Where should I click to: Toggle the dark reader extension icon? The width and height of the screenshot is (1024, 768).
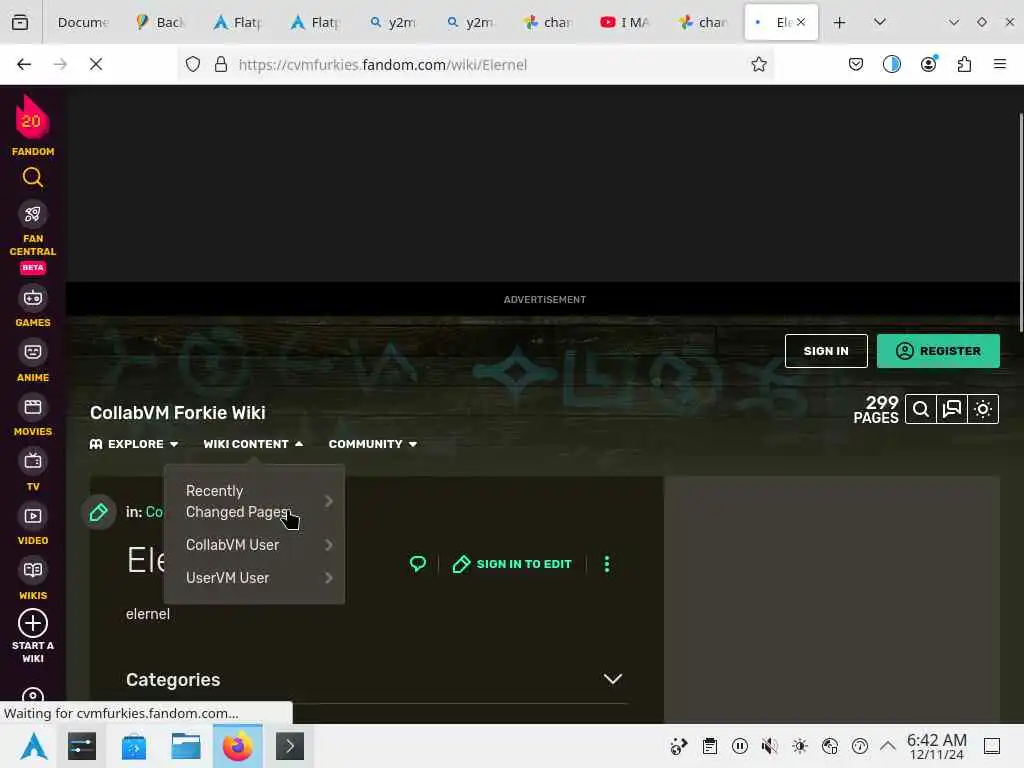pos(891,64)
